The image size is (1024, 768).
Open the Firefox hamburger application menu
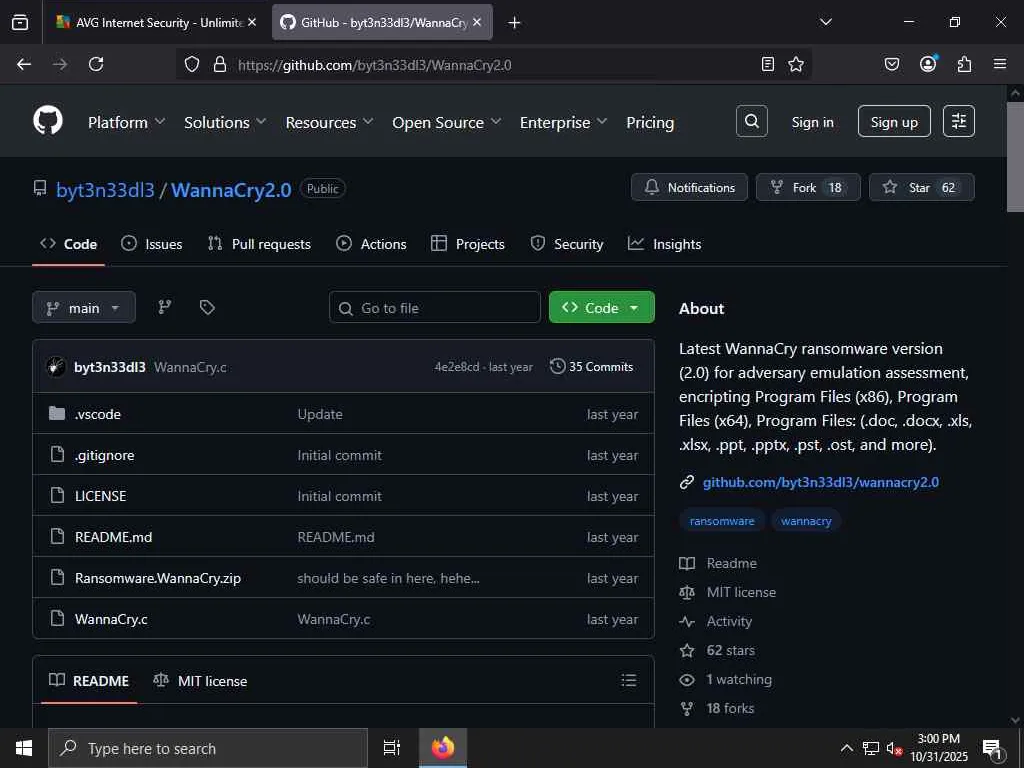coord(1000,64)
